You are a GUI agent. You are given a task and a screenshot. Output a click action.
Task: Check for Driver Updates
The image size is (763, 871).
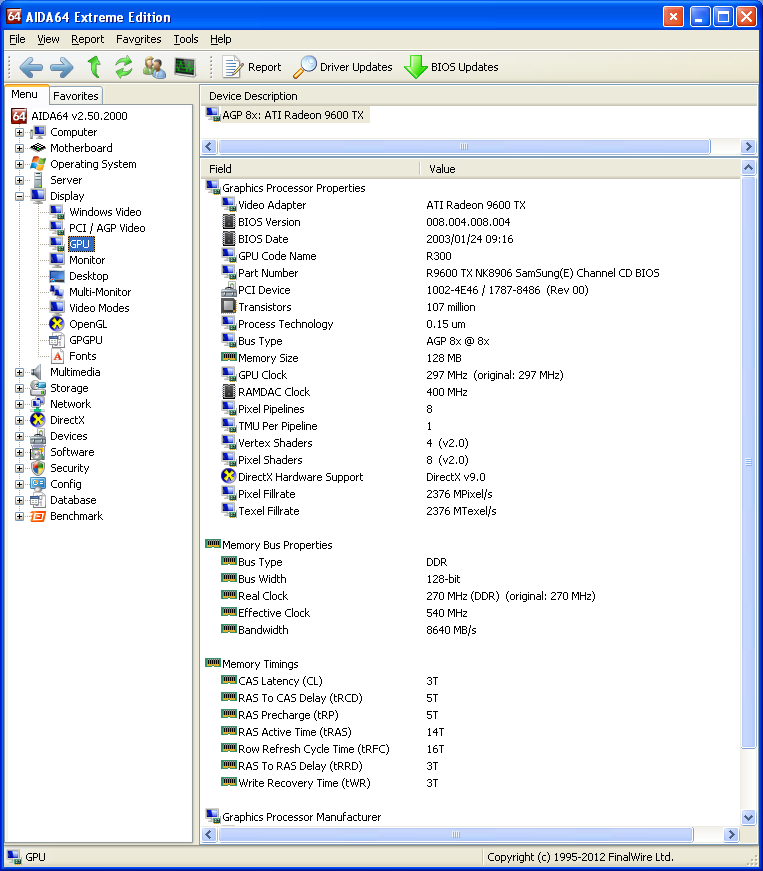point(343,67)
